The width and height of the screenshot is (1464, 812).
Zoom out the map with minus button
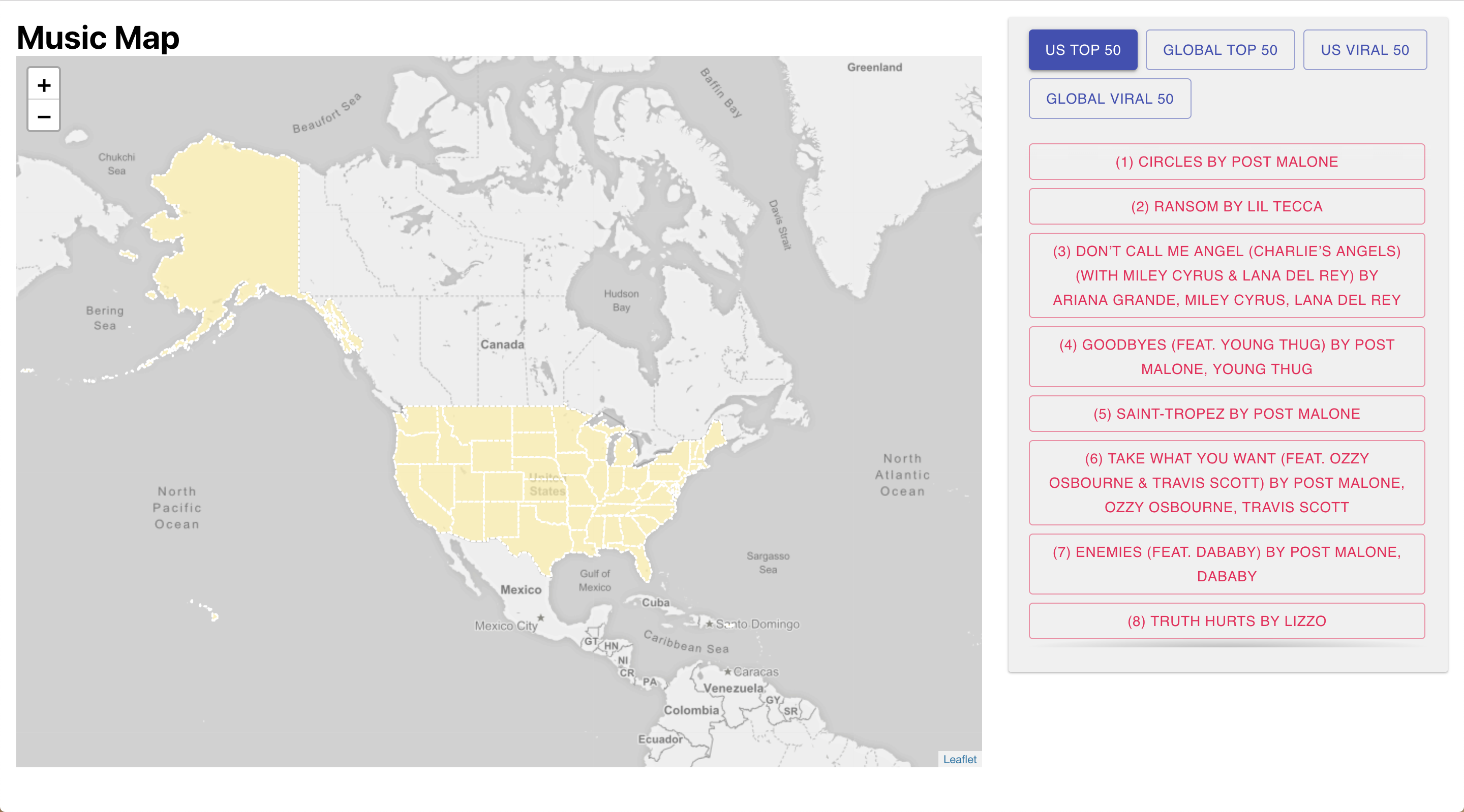coord(44,116)
